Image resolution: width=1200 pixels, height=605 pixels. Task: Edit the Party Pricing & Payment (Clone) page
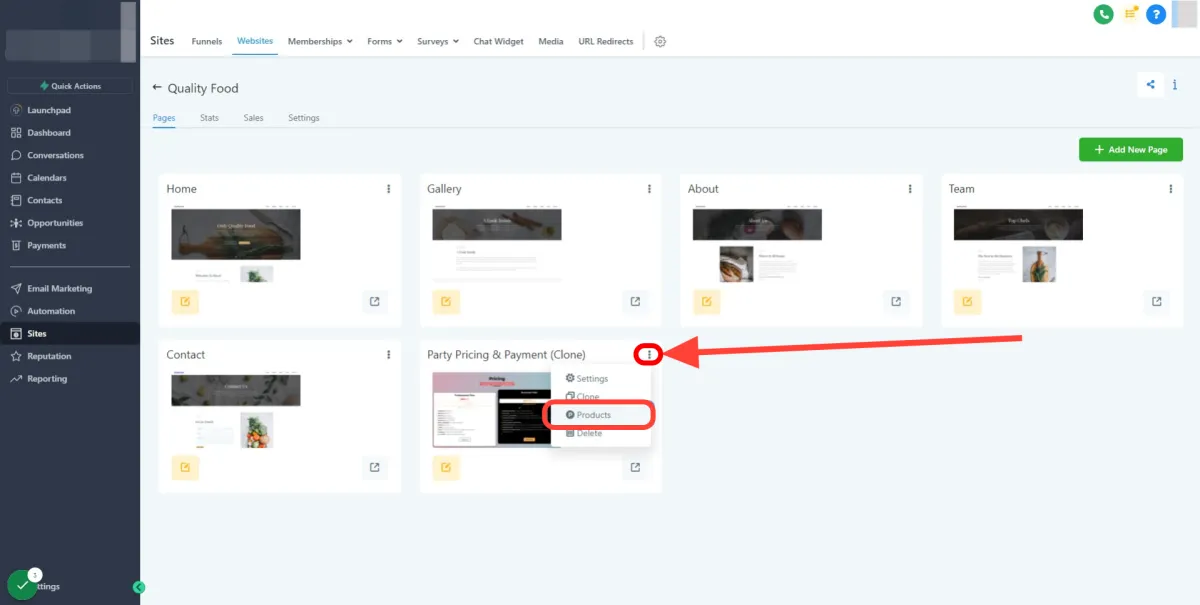click(x=446, y=467)
